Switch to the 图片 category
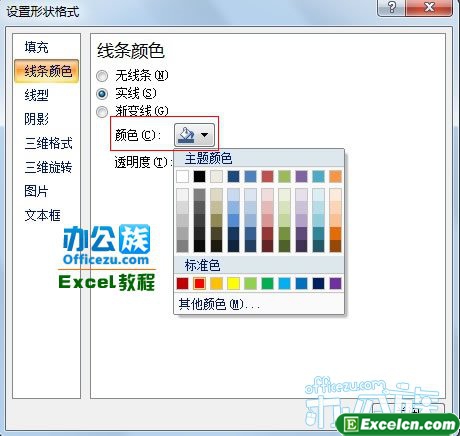The width and height of the screenshot is (460, 436). [x=36, y=191]
